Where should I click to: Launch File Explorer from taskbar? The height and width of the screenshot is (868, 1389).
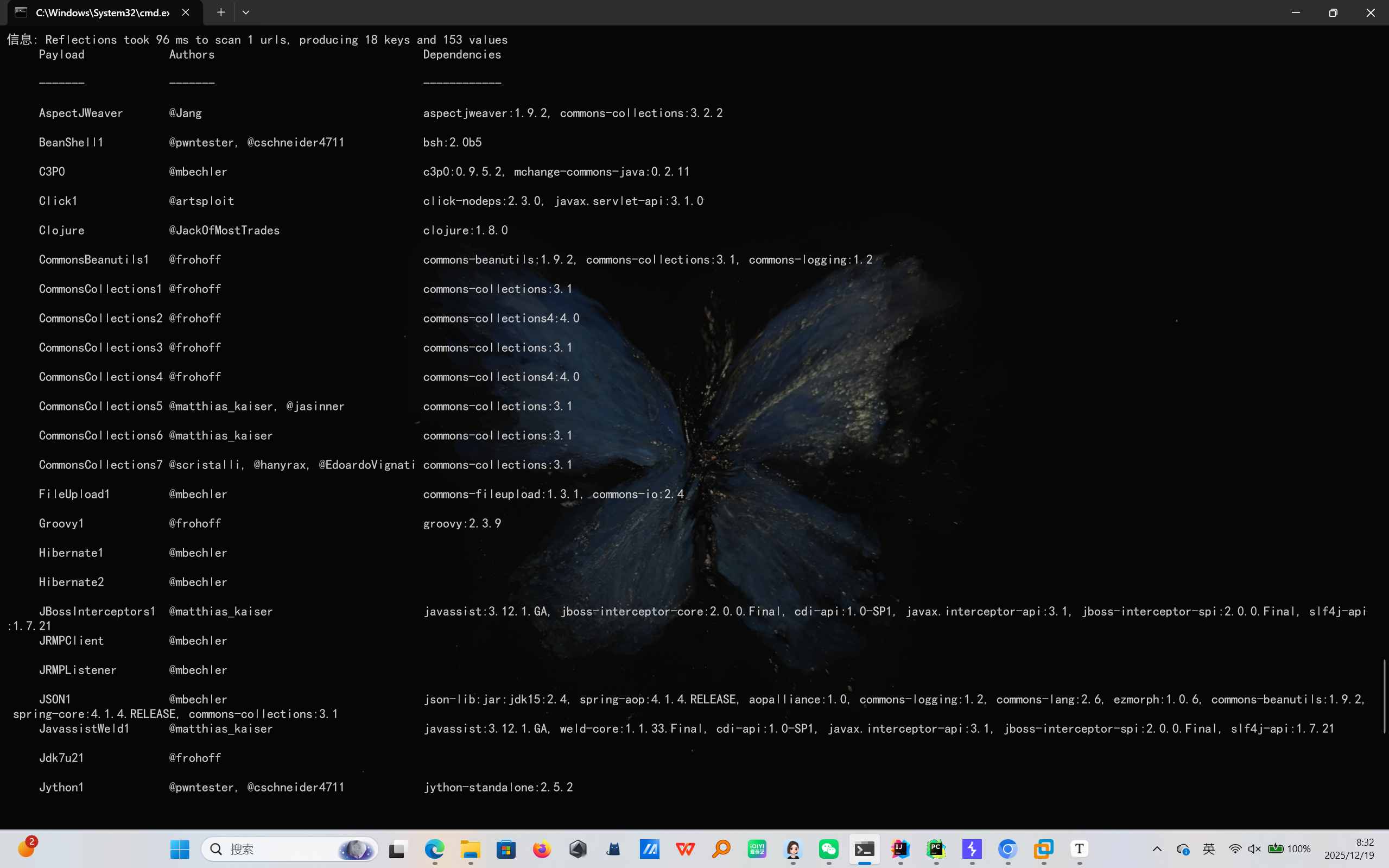pos(470,849)
